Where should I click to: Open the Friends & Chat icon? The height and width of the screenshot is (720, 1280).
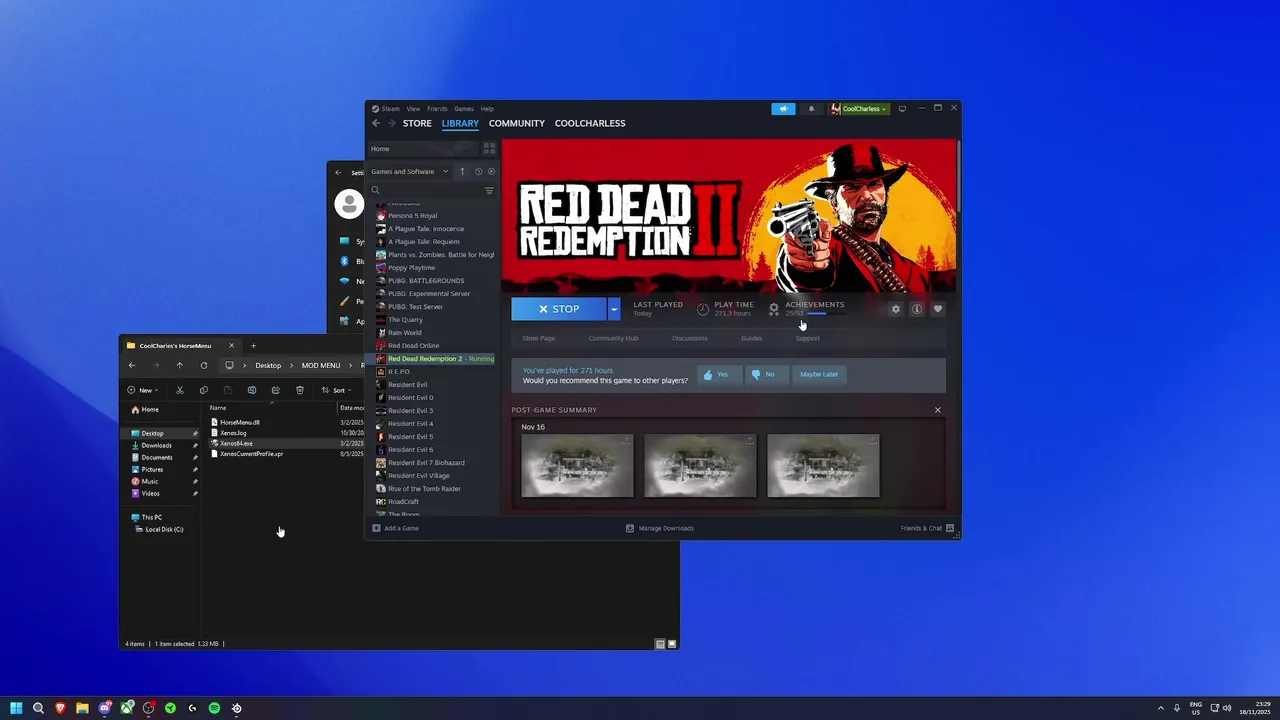(950, 528)
